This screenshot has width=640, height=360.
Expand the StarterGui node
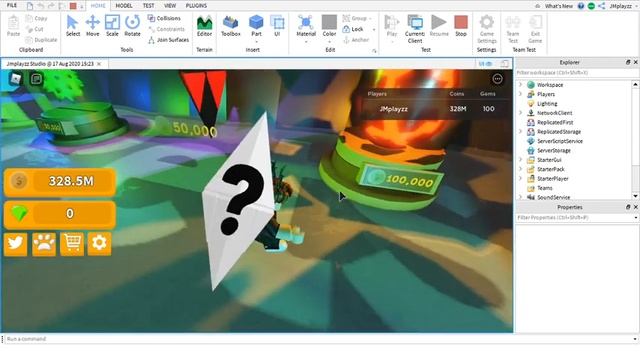[x=520, y=160]
